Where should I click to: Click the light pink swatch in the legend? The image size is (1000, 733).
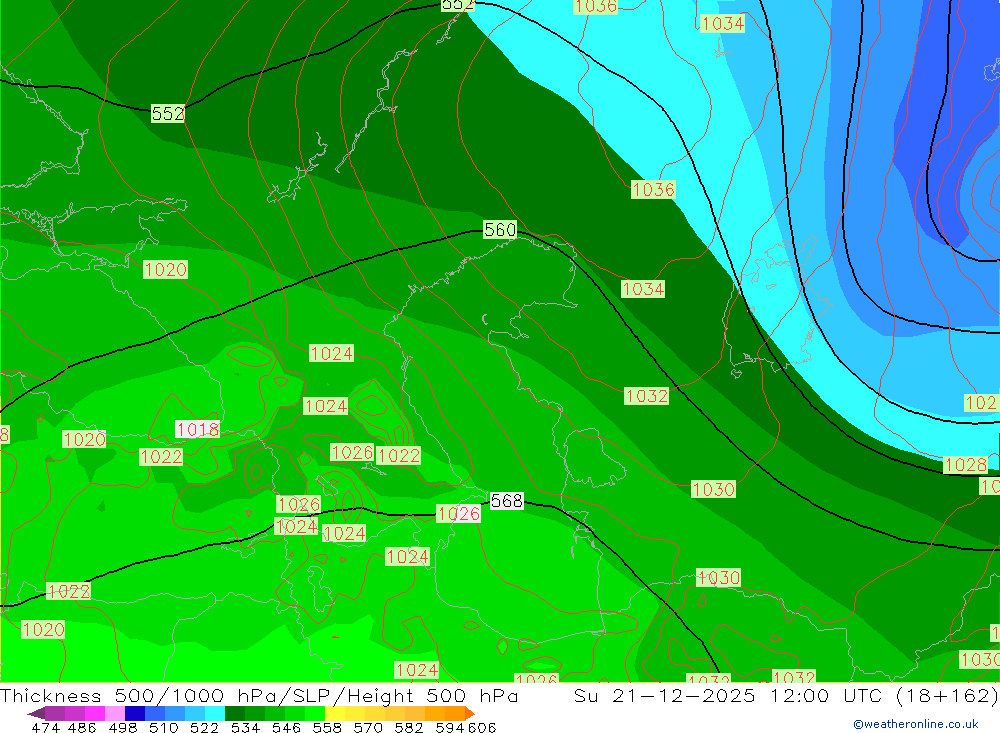tap(115, 713)
